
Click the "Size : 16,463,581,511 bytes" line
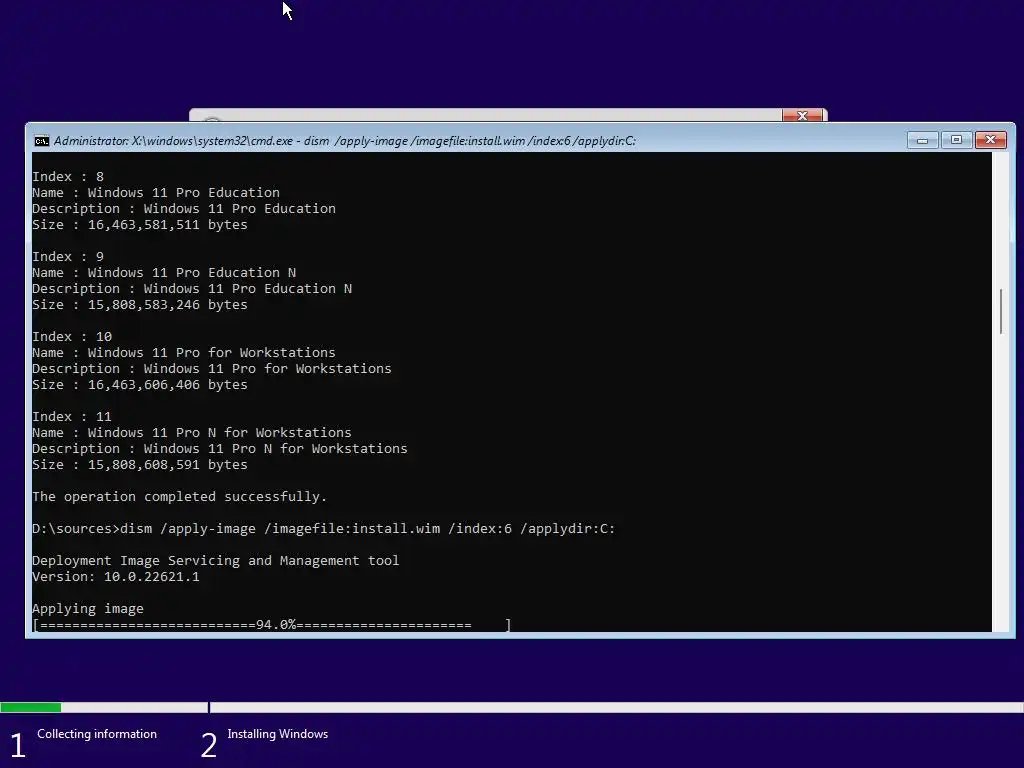click(140, 225)
